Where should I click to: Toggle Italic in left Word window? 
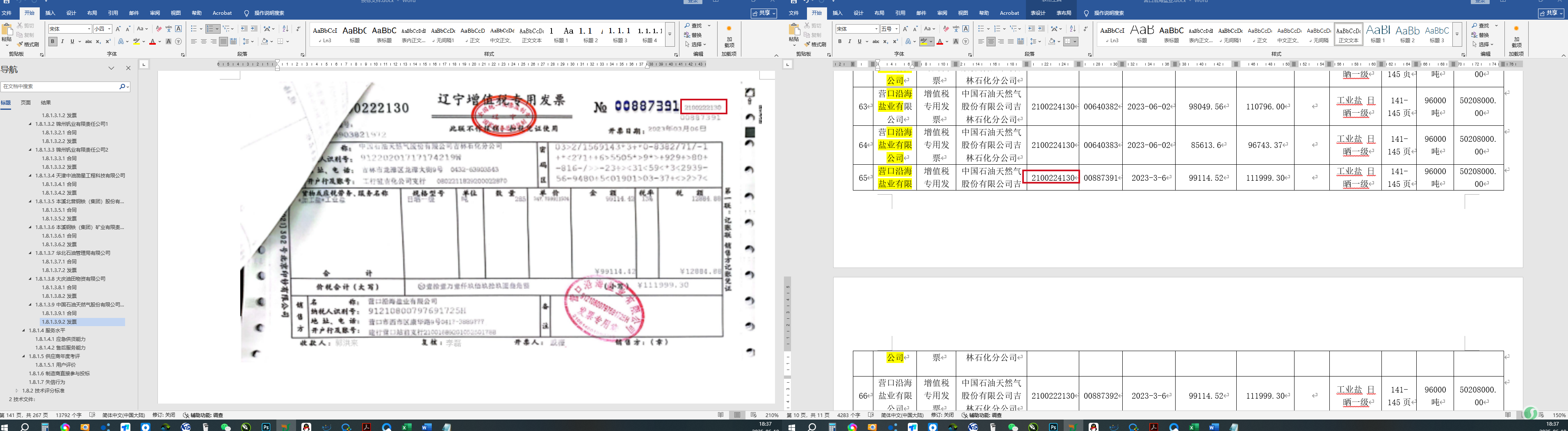pyautogui.click(x=62, y=41)
